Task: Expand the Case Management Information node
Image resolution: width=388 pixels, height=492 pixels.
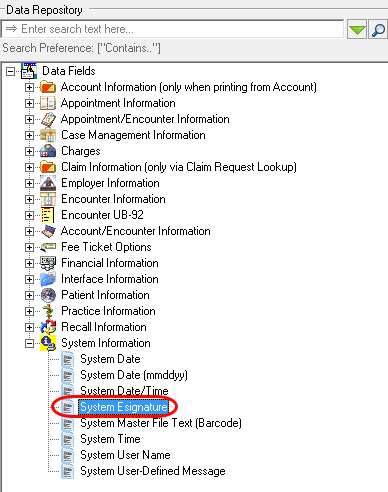Action: click(29, 135)
